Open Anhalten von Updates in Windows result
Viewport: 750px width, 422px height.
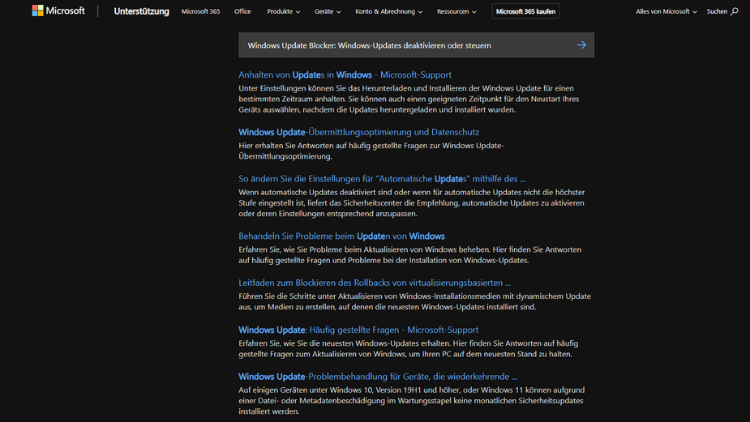click(x=345, y=75)
